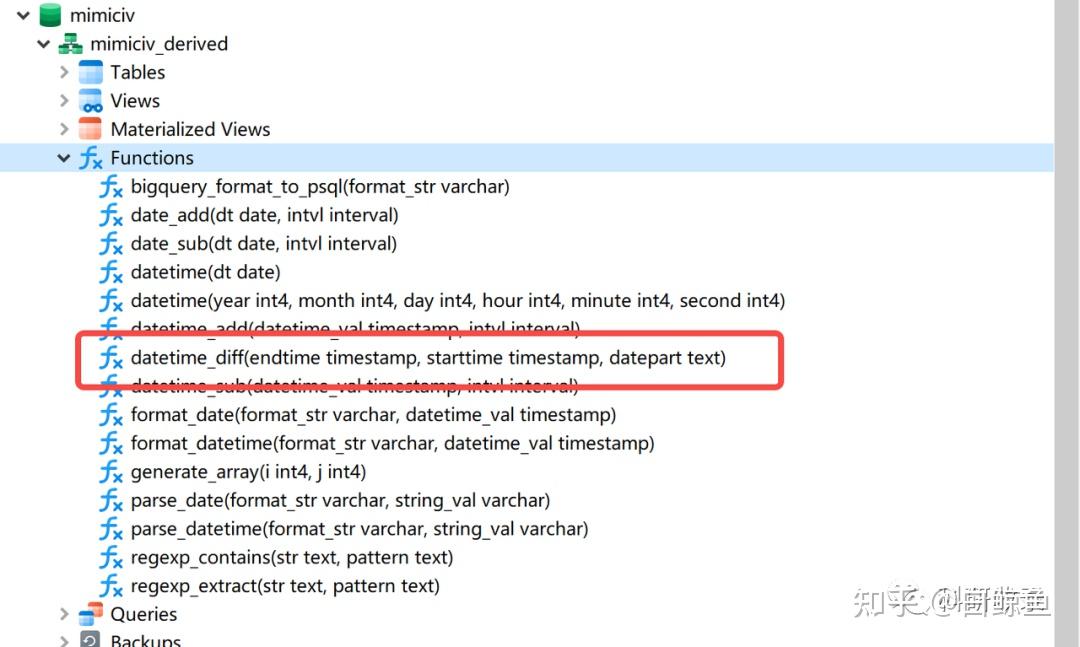Click the Functions fx icon

pos(91,158)
